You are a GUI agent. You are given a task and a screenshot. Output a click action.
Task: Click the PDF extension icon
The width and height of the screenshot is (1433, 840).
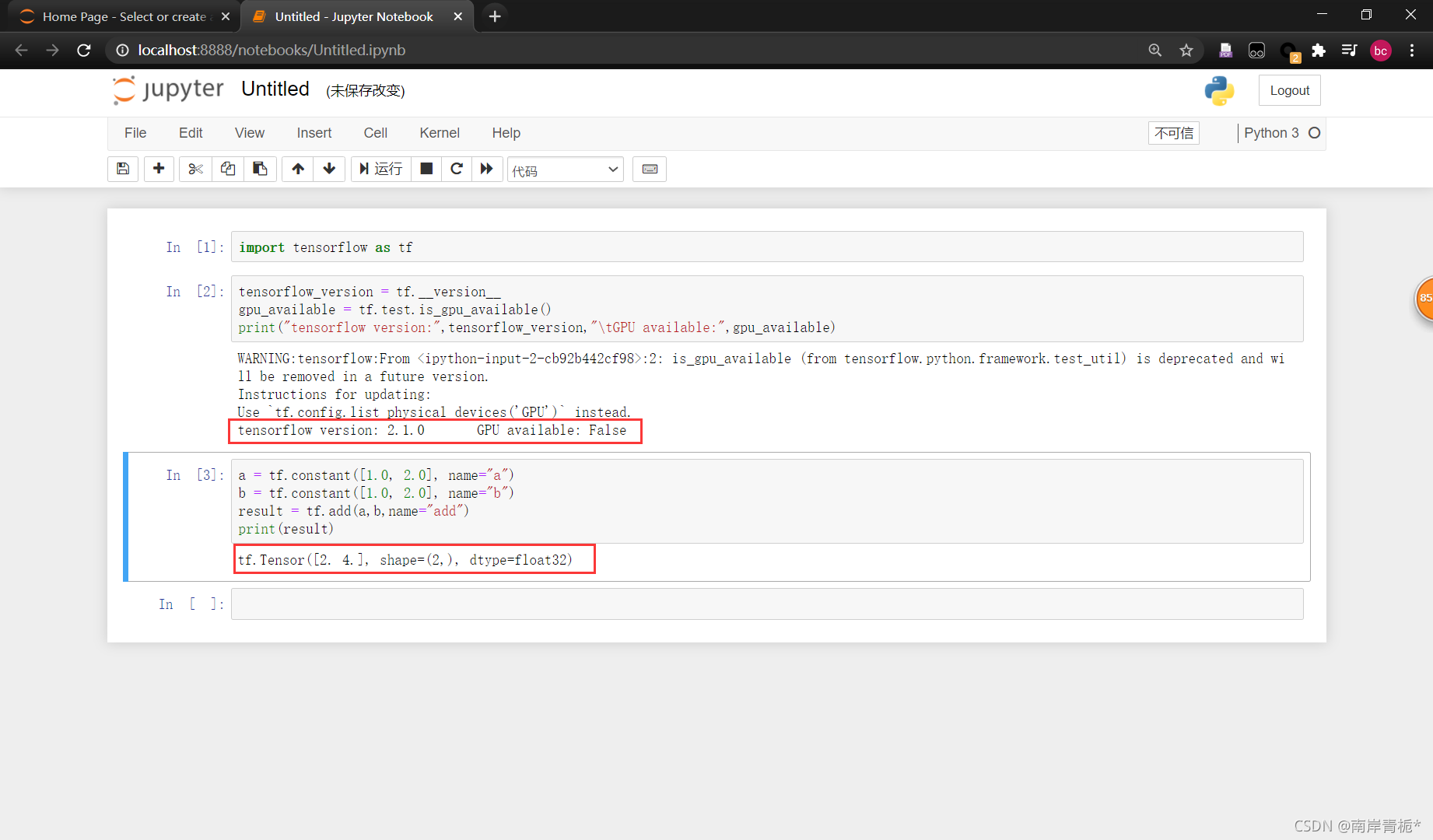[x=1225, y=50]
